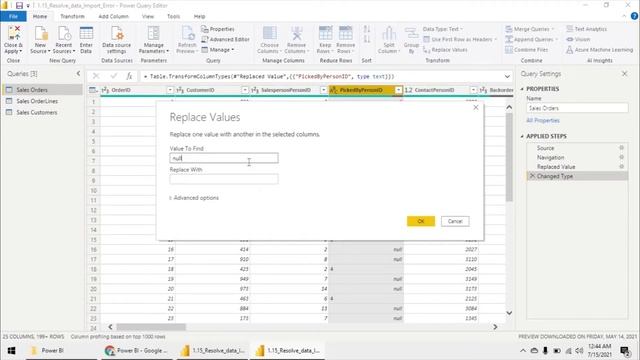The height and width of the screenshot is (360, 640).
Task: Open Azure Machine Learning
Action: tap(600, 50)
